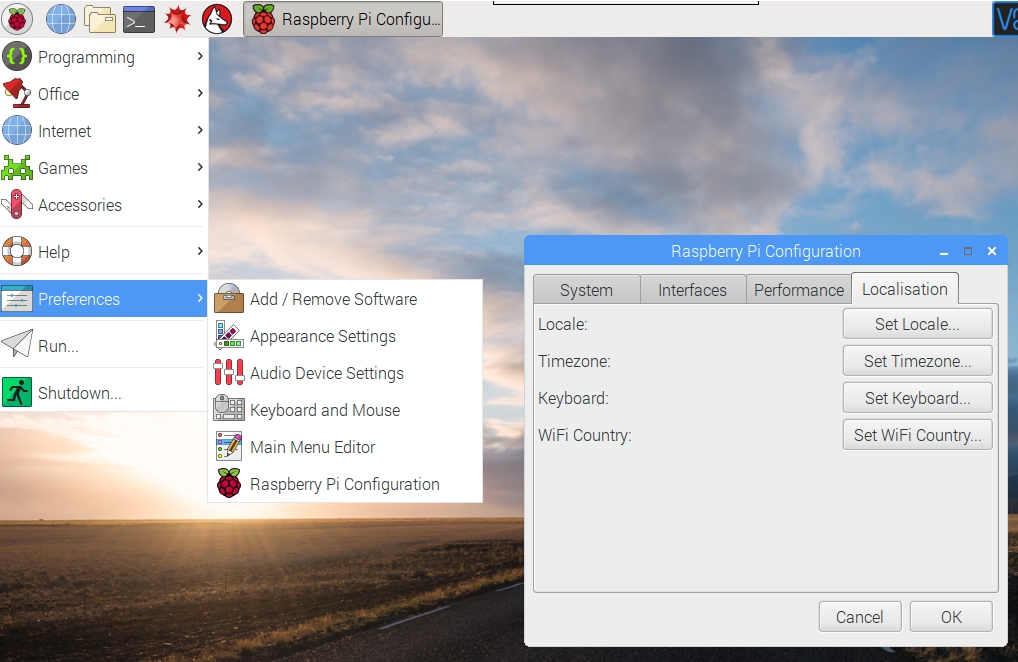Expand the Internet submenu arrow

[200, 130]
